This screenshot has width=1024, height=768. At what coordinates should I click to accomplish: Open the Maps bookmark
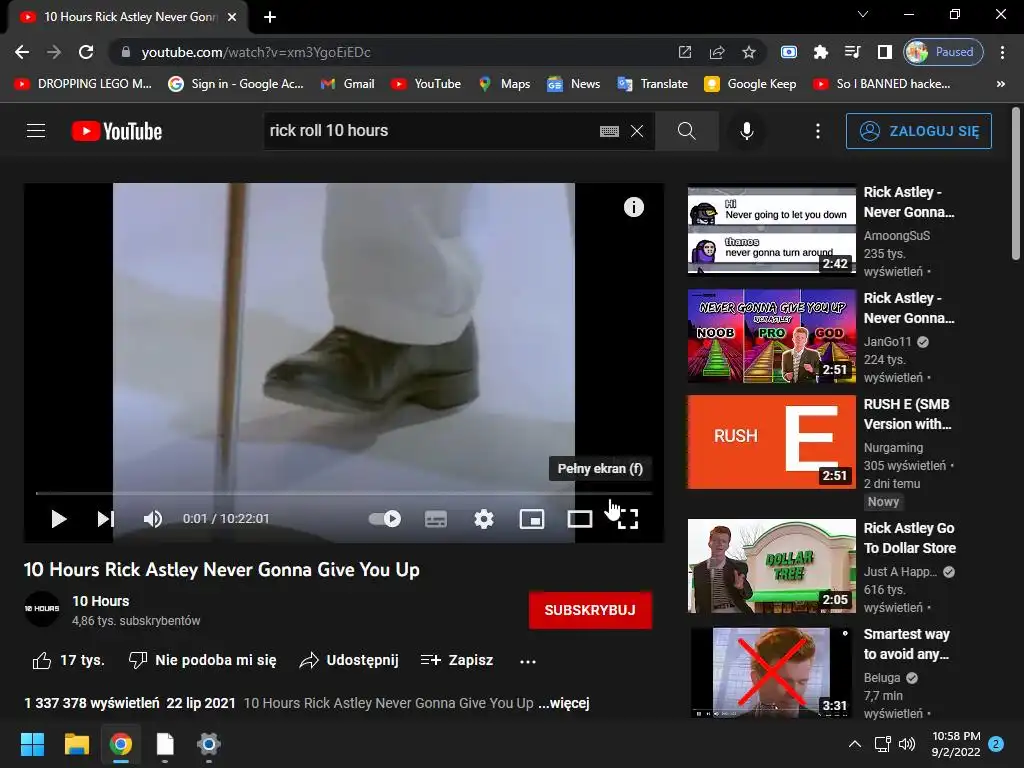pyautogui.click(x=504, y=84)
